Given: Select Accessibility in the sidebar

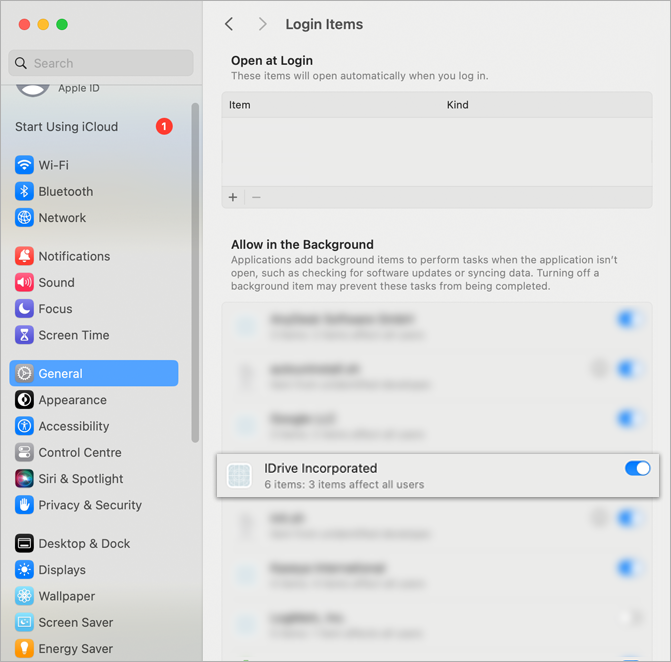Looking at the screenshot, I should 73,426.
